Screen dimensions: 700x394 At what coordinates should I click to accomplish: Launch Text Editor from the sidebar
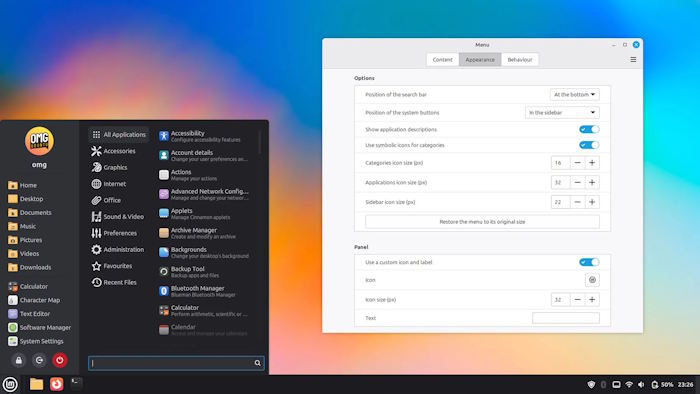pos(29,314)
